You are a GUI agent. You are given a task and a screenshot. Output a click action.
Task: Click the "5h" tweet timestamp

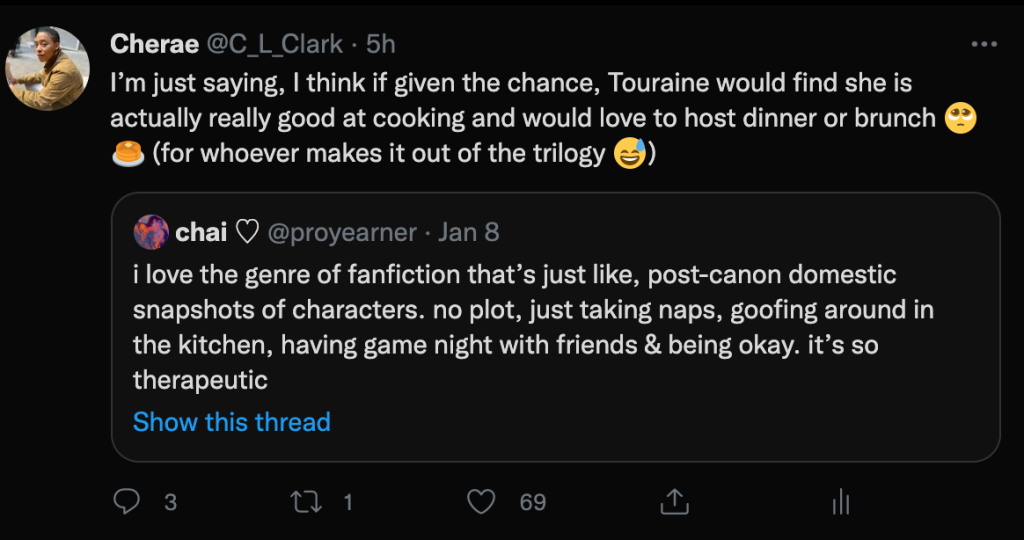(x=381, y=44)
